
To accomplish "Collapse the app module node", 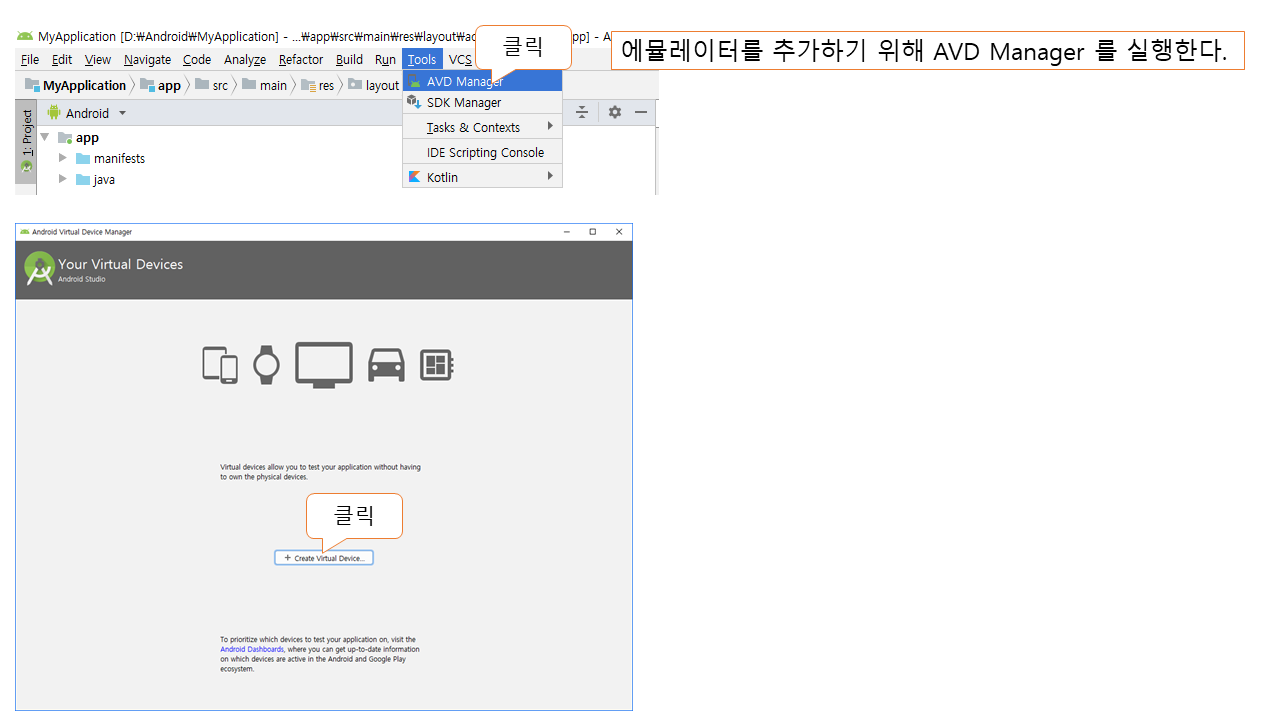I will (45, 137).
